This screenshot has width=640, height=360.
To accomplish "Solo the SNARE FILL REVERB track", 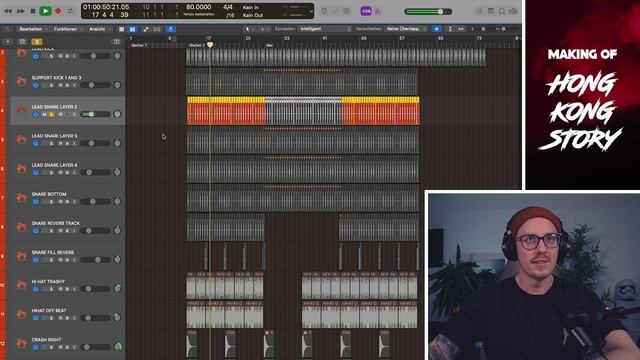I will tap(51, 260).
